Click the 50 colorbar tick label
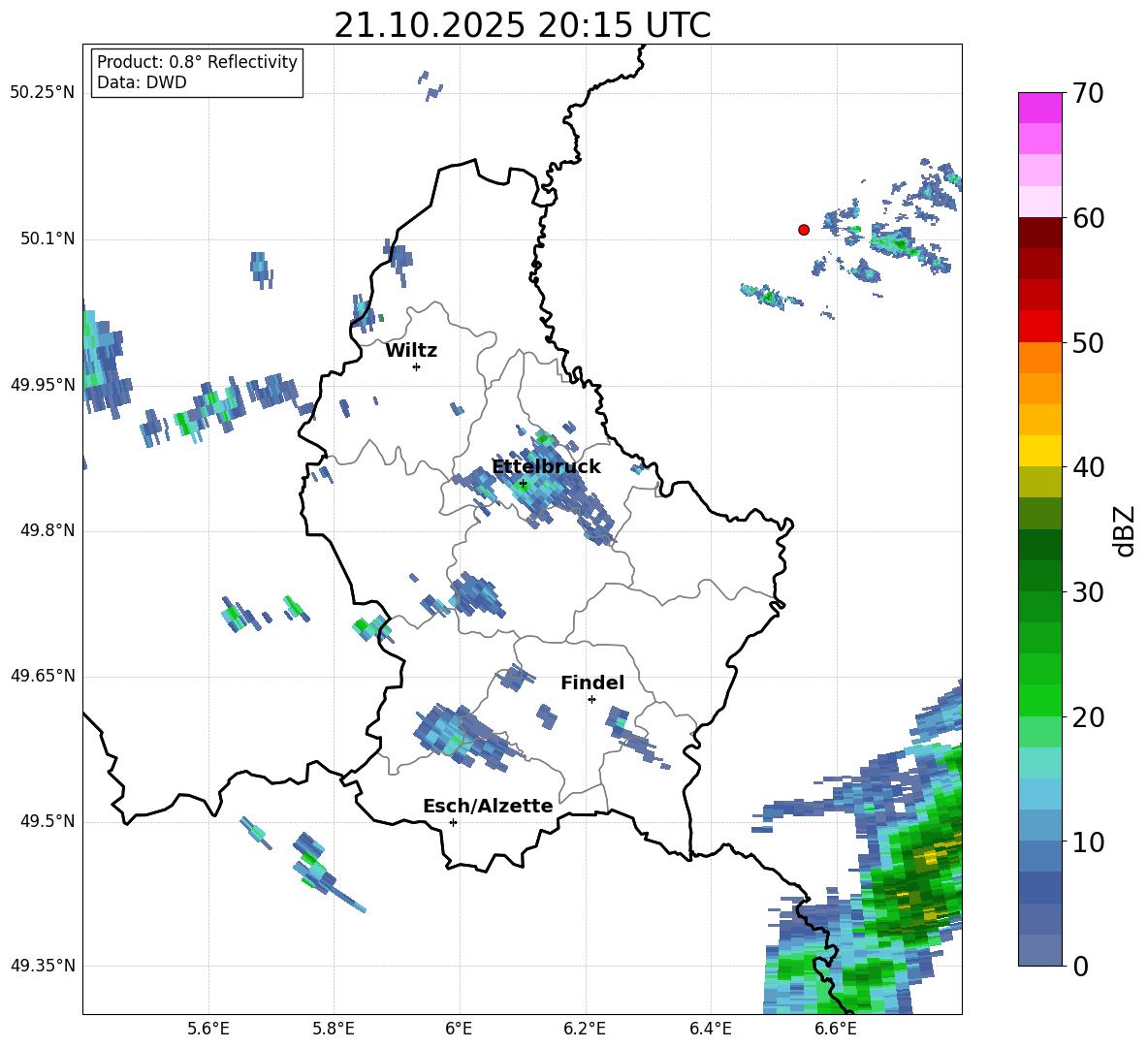1148x1048 pixels. 1088,342
